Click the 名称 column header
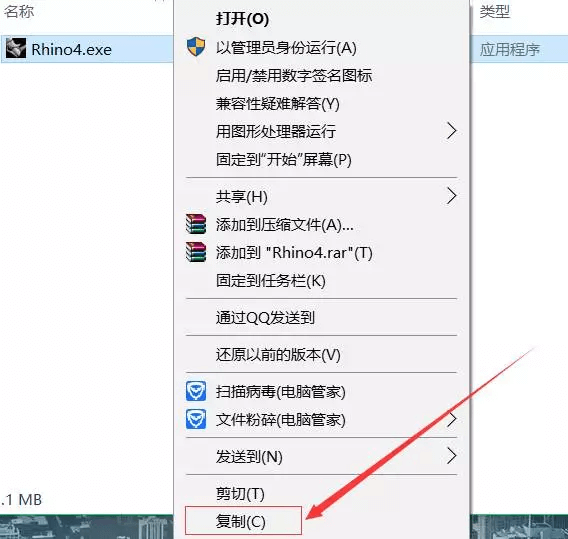The image size is (568, 539). point(19,12)
